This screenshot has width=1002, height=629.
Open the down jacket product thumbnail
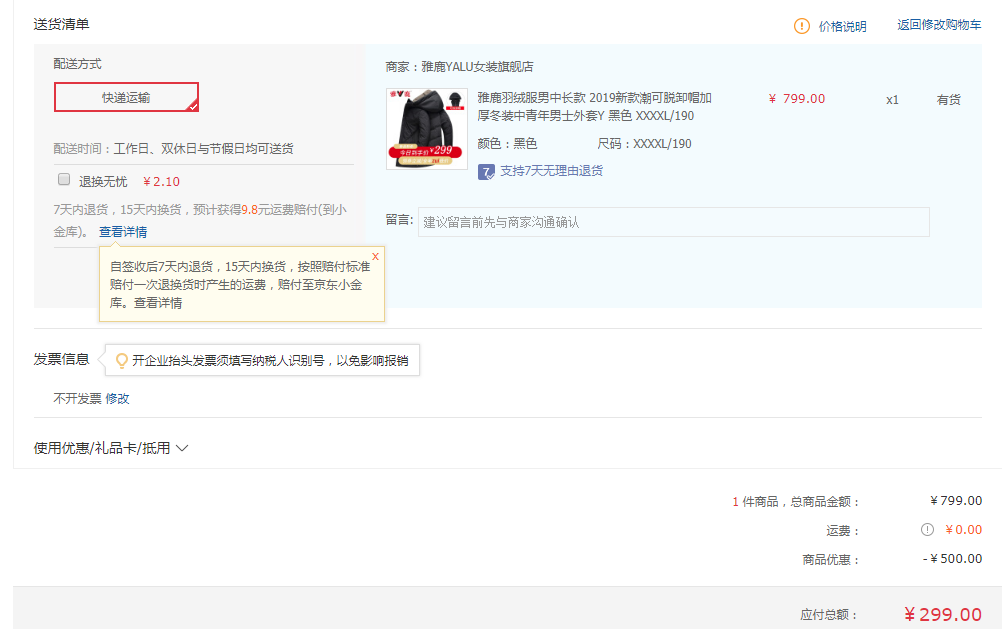point(427,128)
